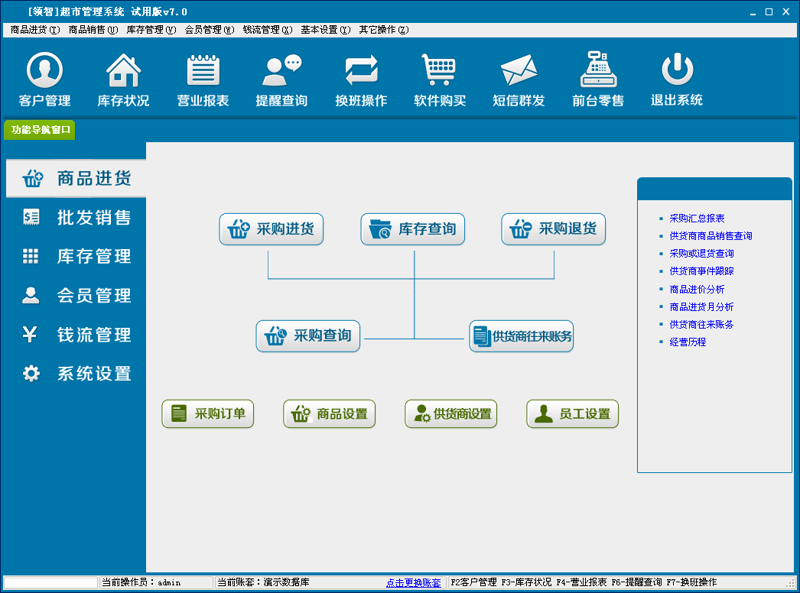This screenshot has height=593, width=800.
Task: Open 供货商事件跟踪 link
Action: [x=702, y=271]
